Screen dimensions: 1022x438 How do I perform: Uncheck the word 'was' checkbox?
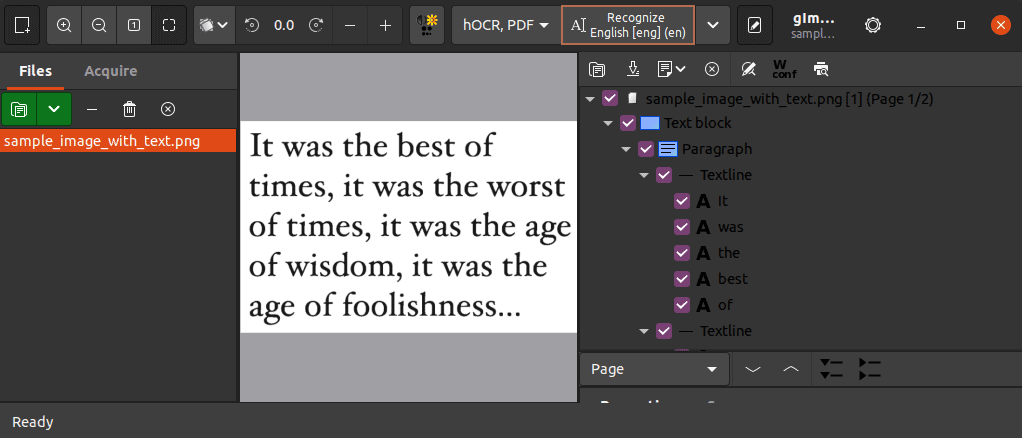coord(682,227)
